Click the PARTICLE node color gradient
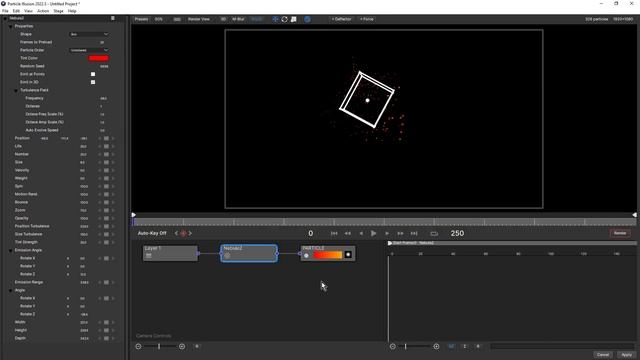 coord(327,255)
